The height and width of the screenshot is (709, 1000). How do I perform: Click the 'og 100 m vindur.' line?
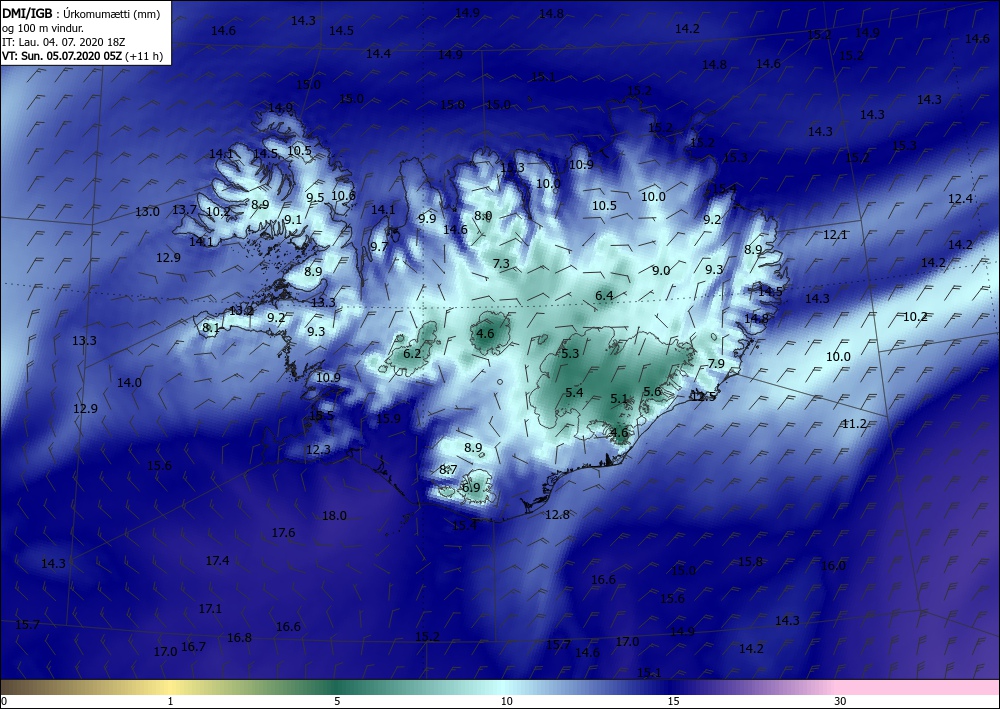[43, 28]
